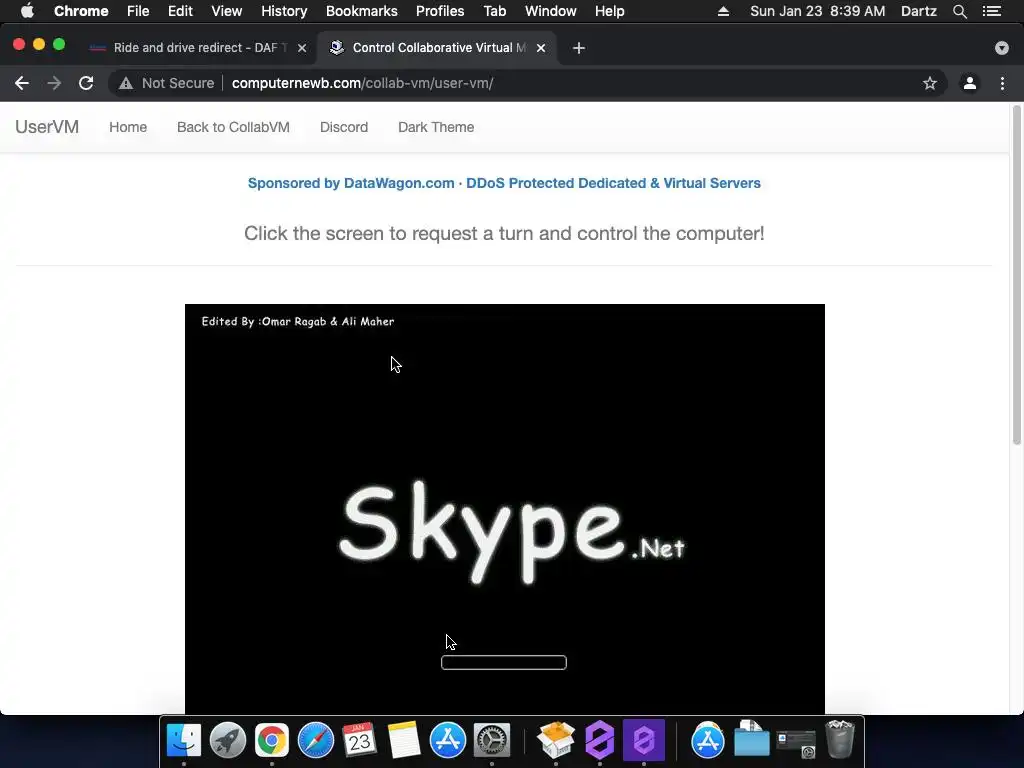Click the Apple menu icon
This screenshot has width=1024, height=768.
27,11
